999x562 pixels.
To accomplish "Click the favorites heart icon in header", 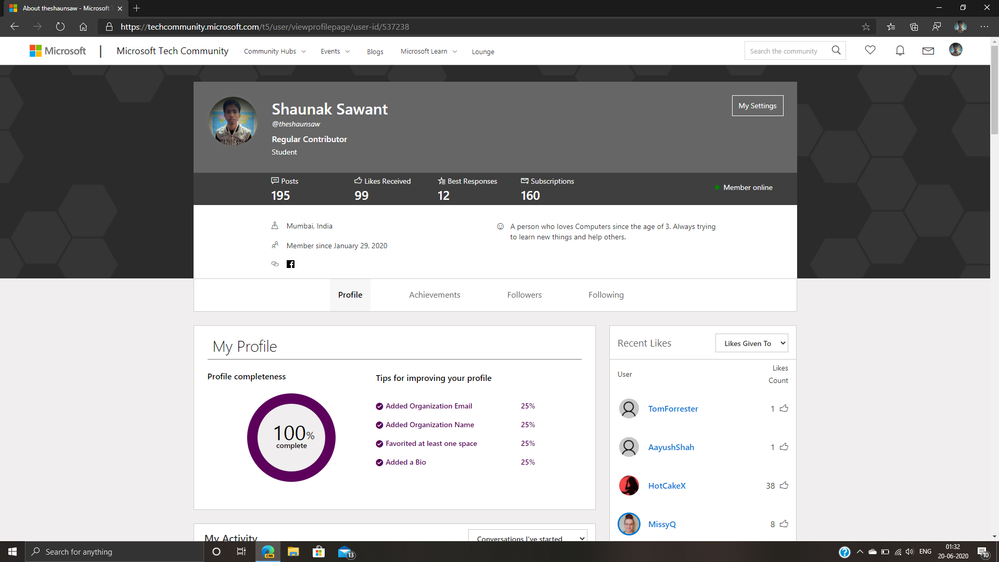I will (870, 50).
